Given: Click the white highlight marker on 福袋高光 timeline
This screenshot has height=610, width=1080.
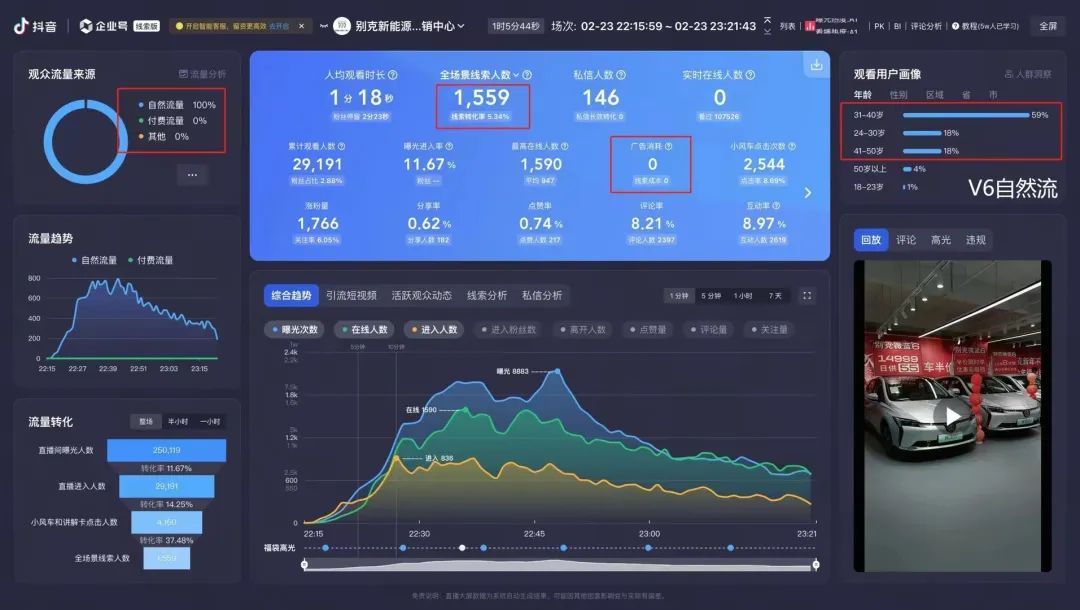Looking at the screenshot, I should 462,548.
